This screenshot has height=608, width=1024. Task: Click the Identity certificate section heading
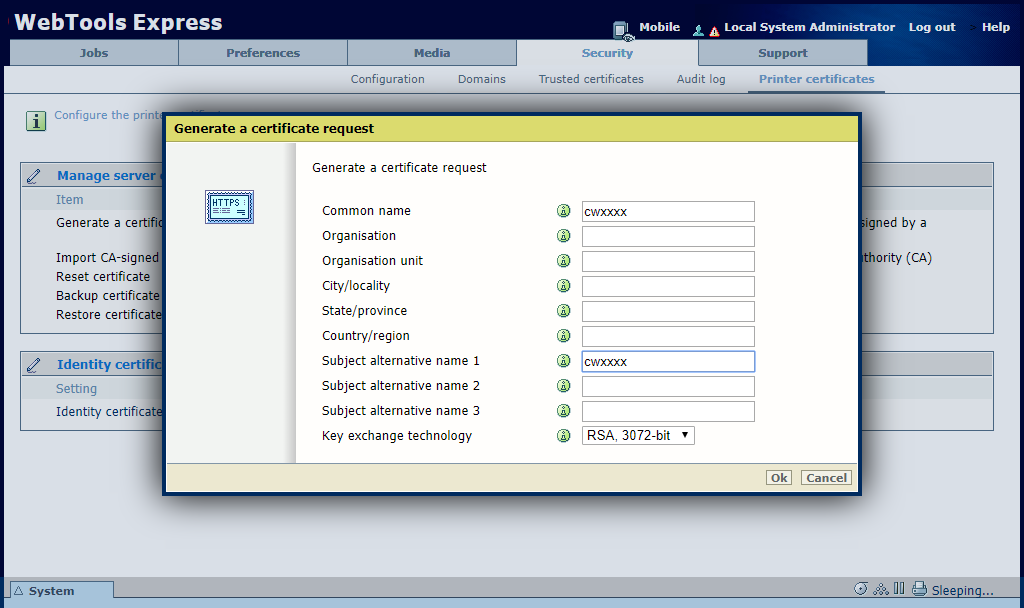109,364
